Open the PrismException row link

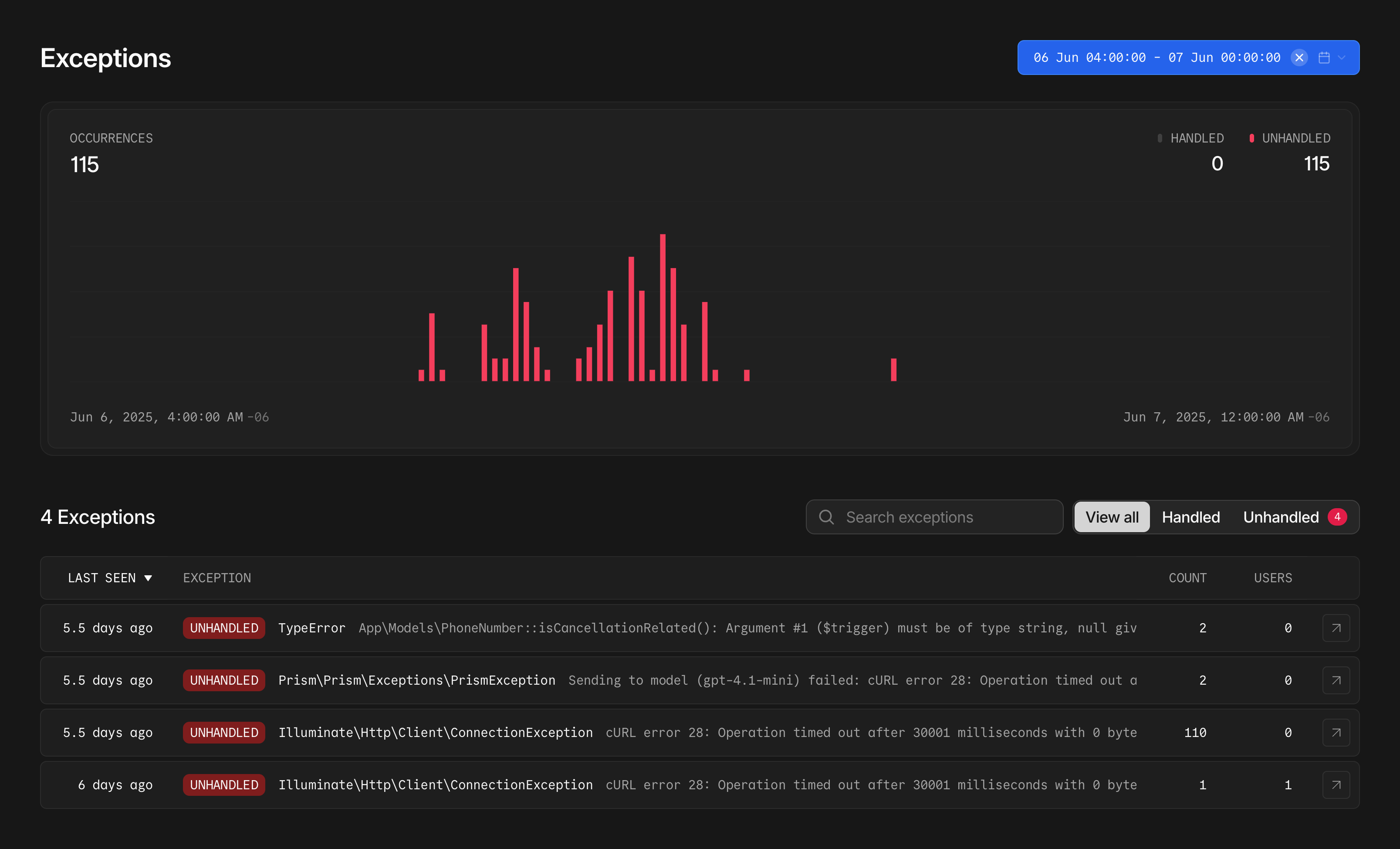pos(416,680)
